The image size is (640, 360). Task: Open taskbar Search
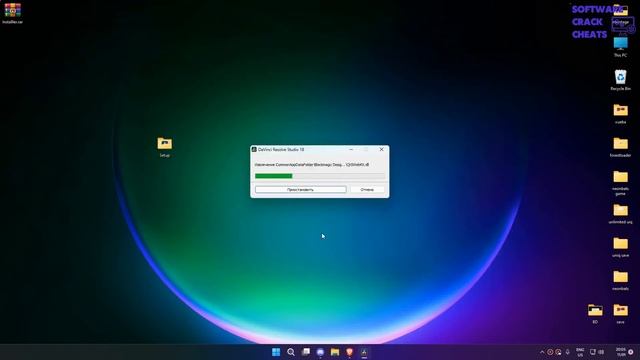291,352
